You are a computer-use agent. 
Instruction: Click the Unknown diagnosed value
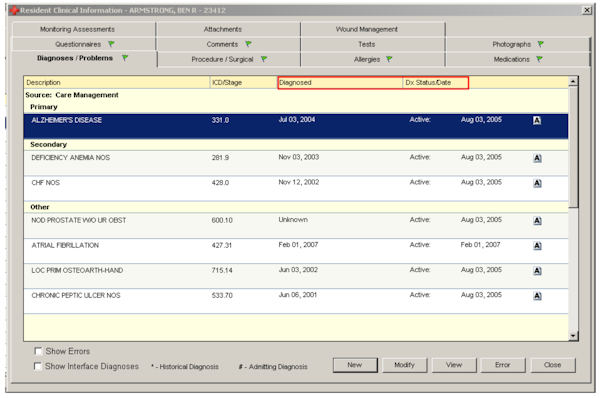point(293,220)
